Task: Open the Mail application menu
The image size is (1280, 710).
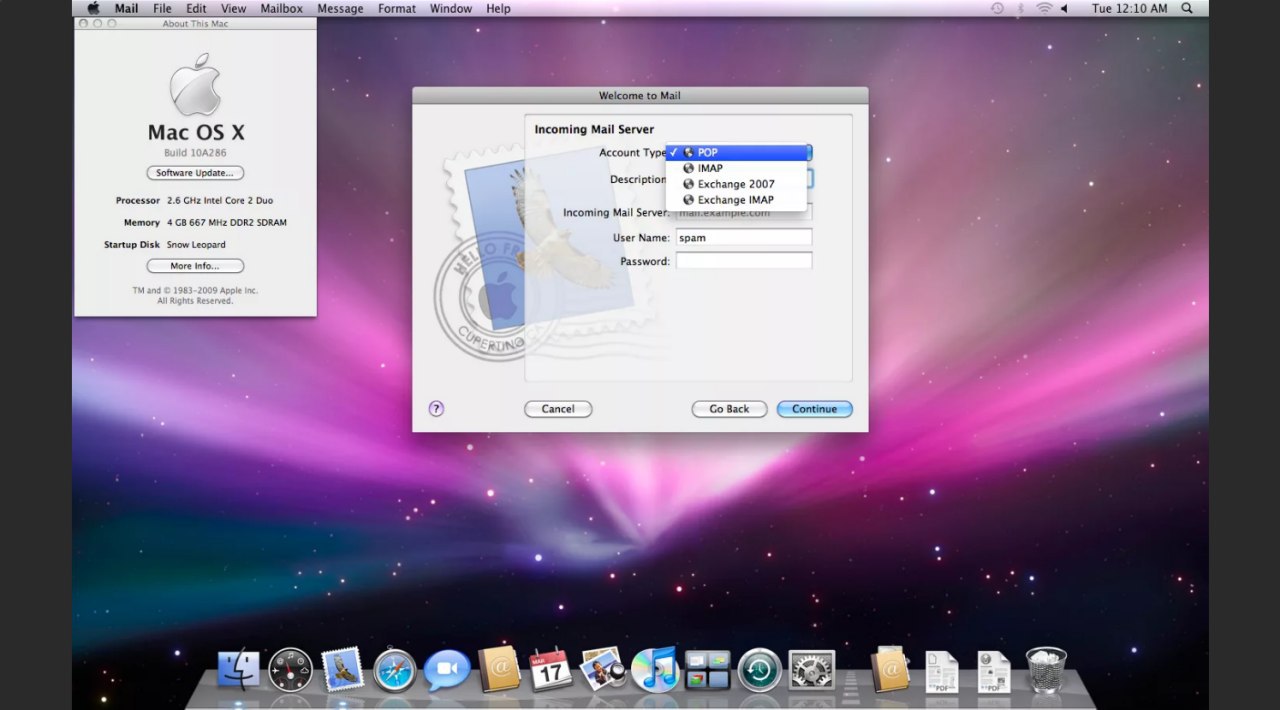Action: pyautogui.click(x=126, y=8)
